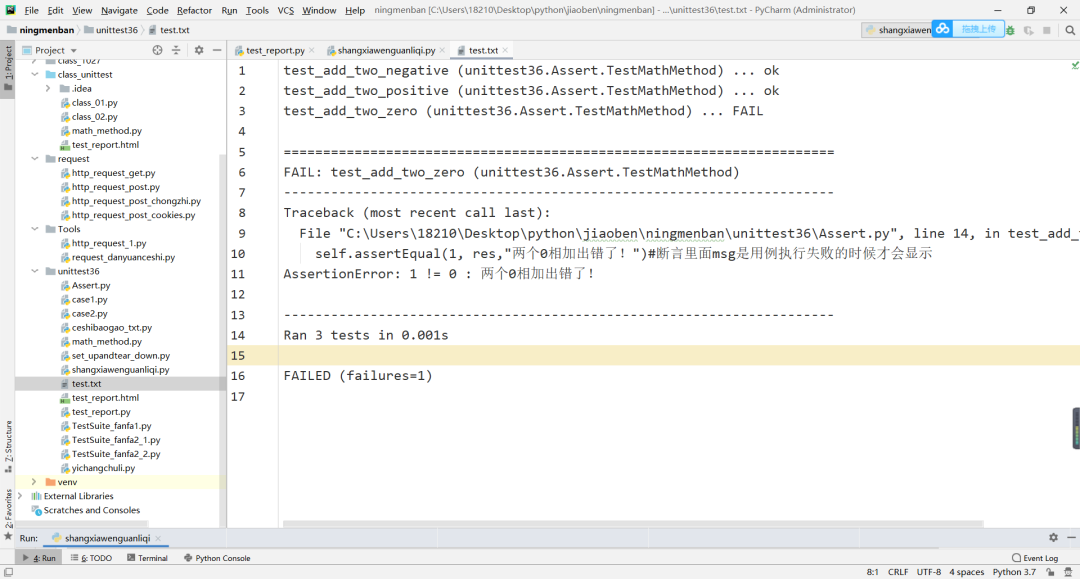Change CRLF line separator setting

pos(898,572)
